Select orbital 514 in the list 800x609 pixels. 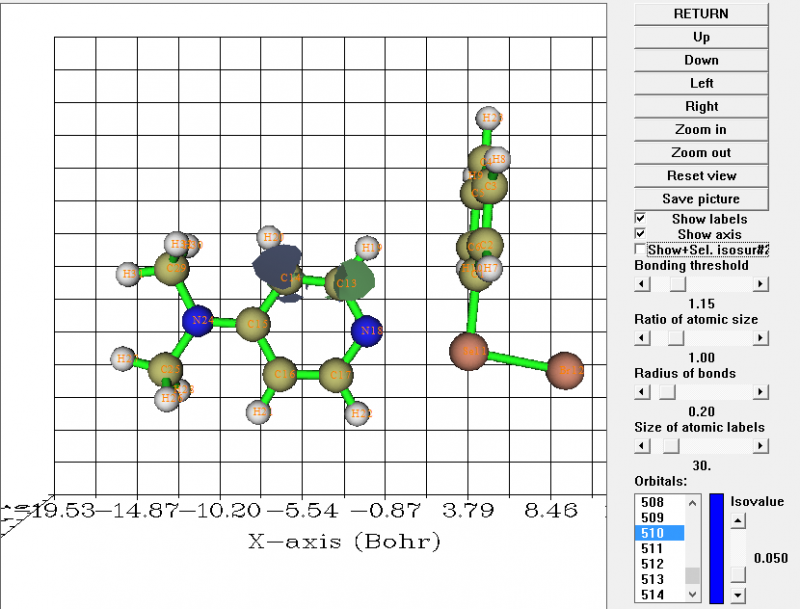659,595
